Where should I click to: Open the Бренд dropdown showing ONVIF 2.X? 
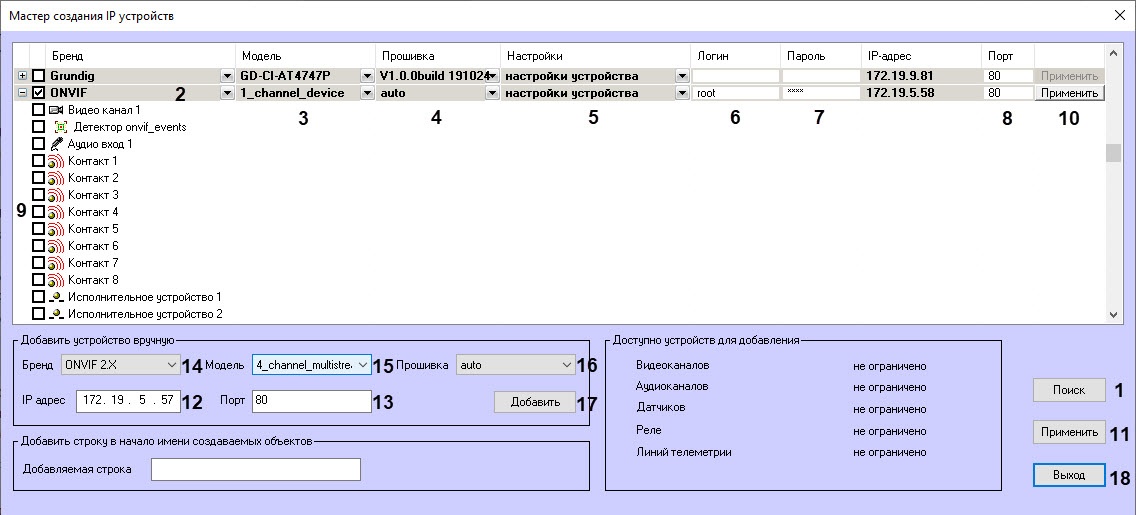(120, 365)
